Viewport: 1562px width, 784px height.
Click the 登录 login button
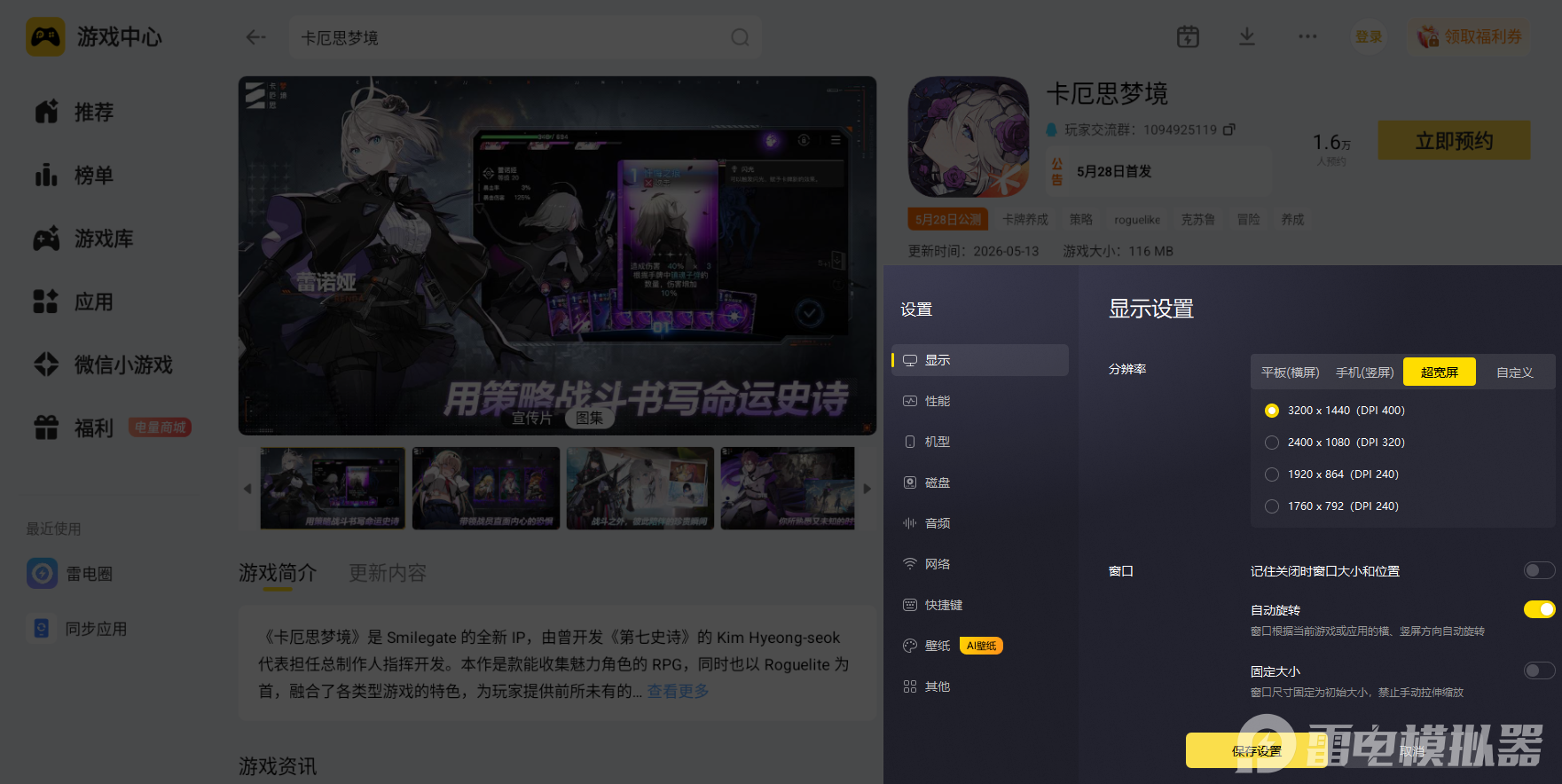click(1369, 36)
